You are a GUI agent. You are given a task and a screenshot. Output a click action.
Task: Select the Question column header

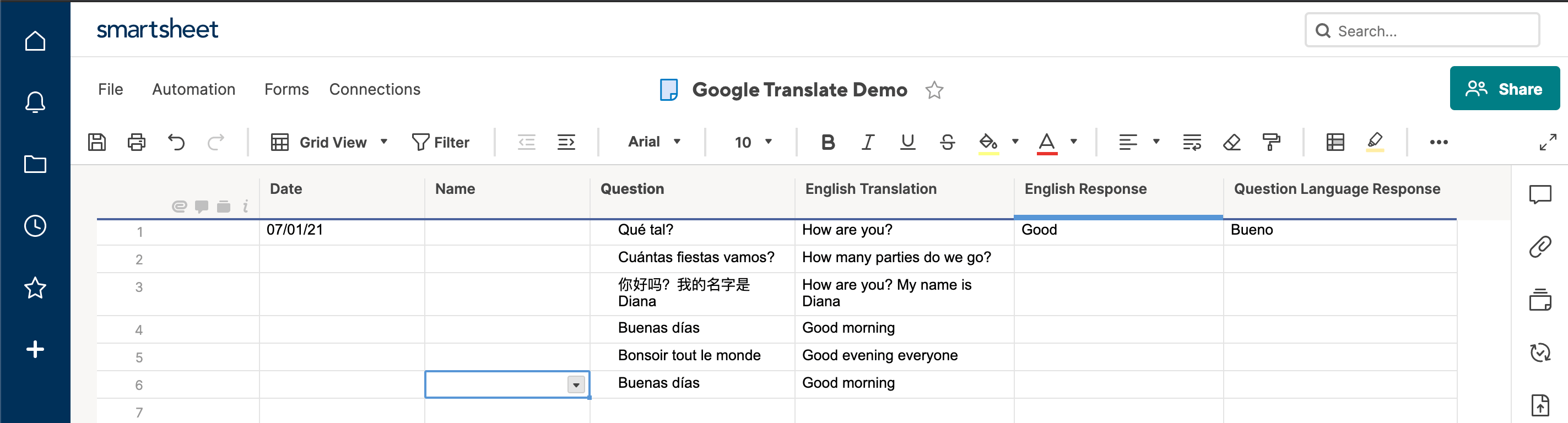coord(693,189)
